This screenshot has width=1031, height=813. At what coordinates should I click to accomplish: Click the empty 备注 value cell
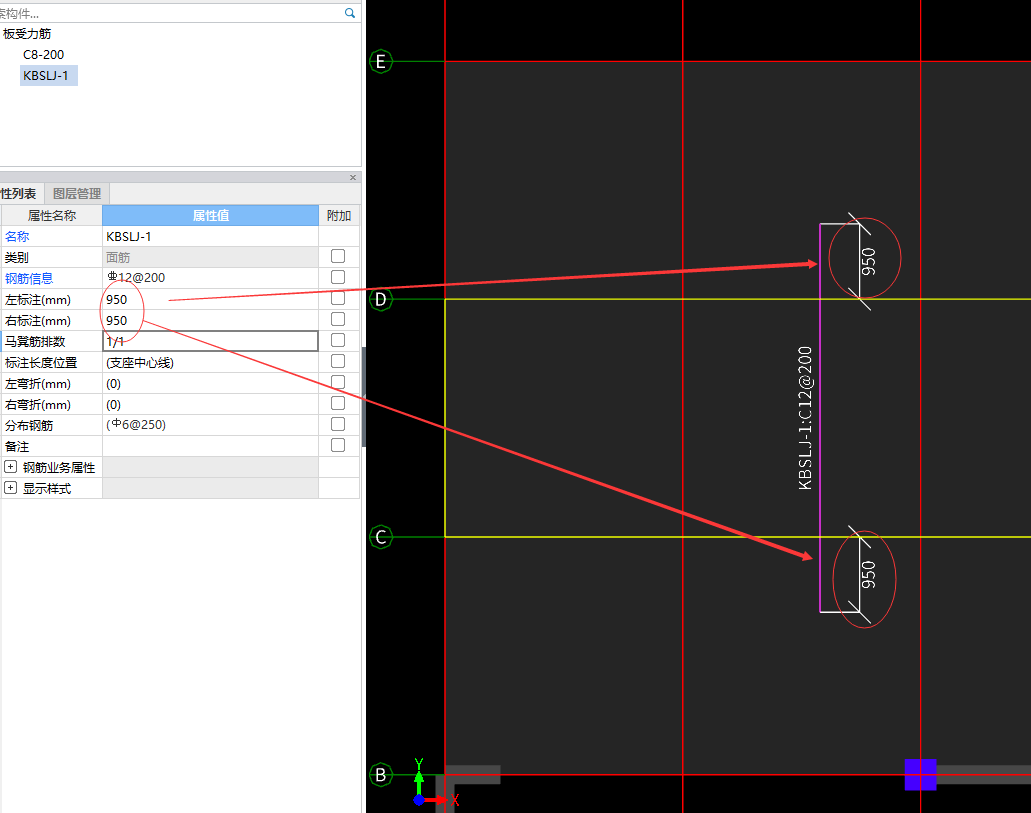[x=210, y=447]
